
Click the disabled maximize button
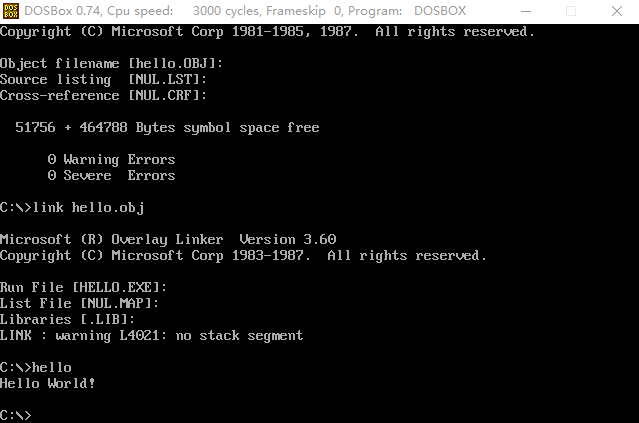571,11
